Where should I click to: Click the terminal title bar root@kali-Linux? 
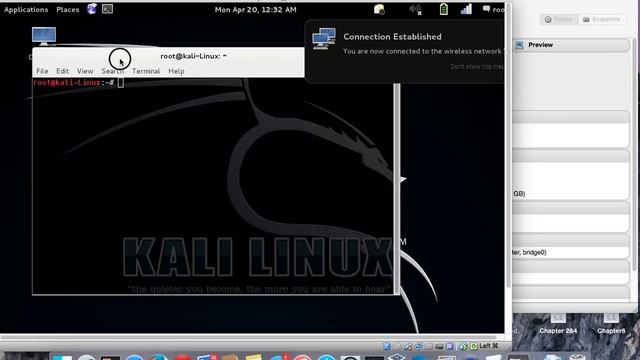tap(193, 56)
